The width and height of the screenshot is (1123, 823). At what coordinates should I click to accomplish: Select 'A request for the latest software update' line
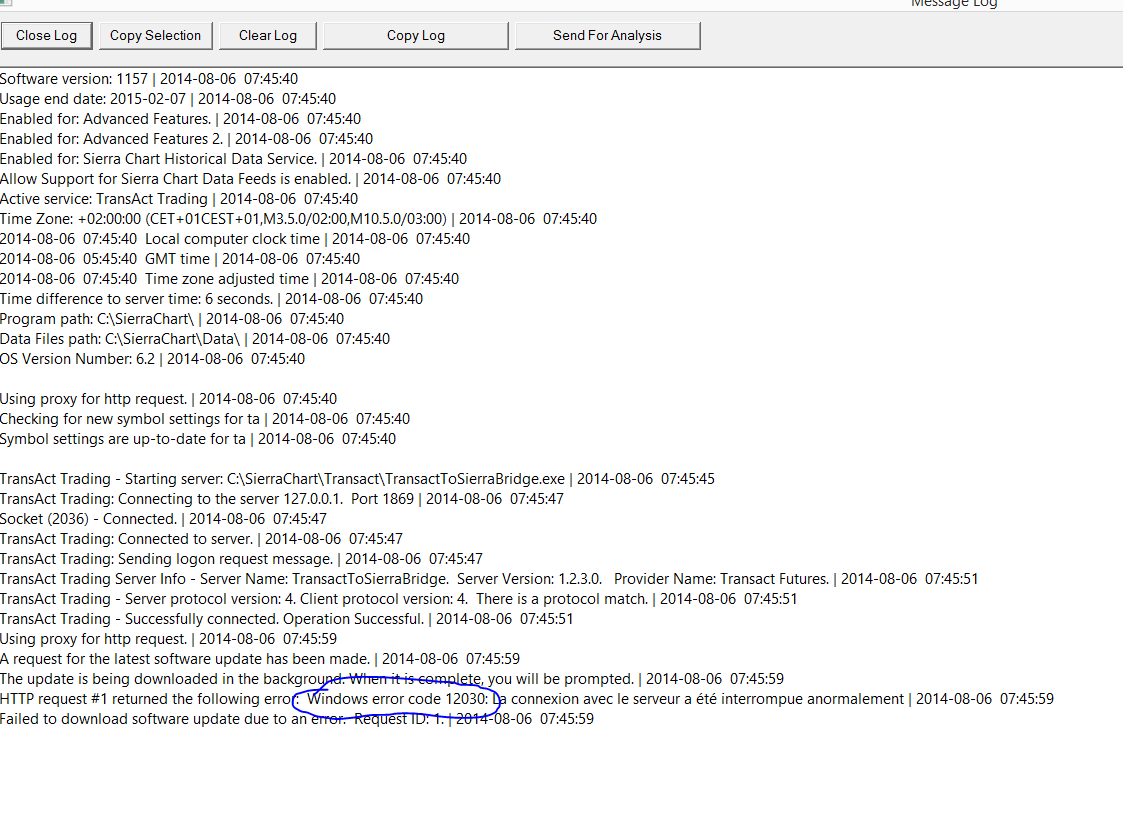tap(260, 660)
